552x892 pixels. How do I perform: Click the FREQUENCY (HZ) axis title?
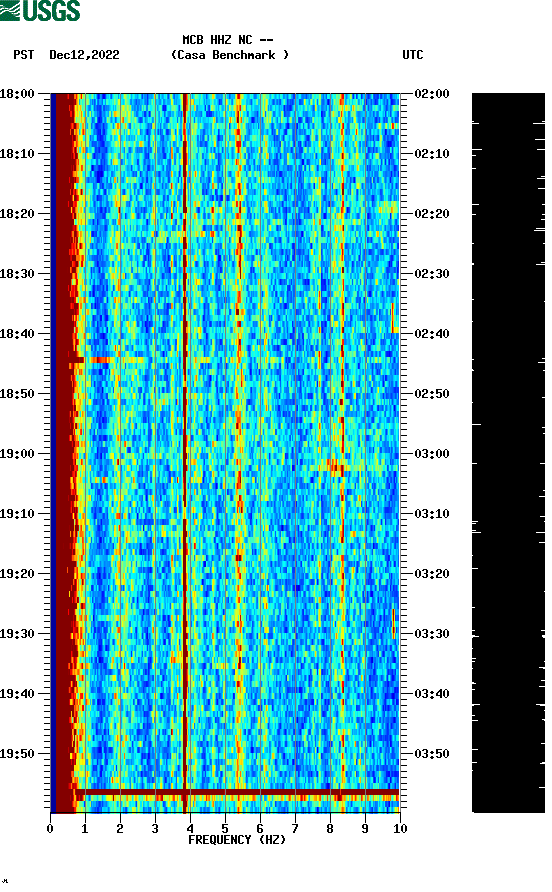tap(237, 840)
